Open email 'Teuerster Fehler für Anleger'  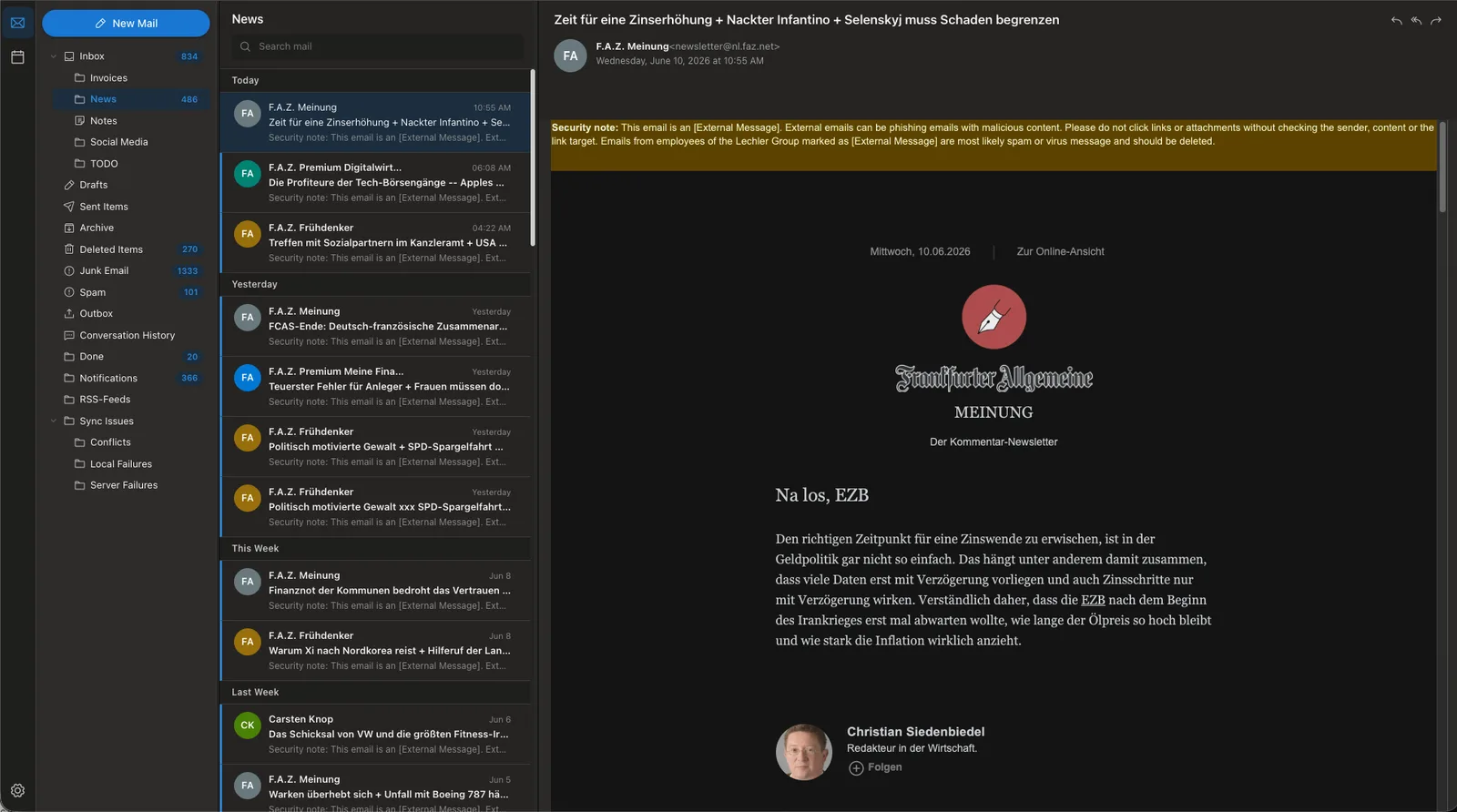tap(375, 386)
